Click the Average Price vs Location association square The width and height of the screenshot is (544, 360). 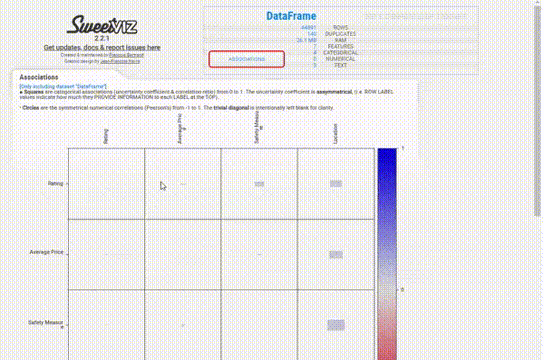[x=336, y=255]
